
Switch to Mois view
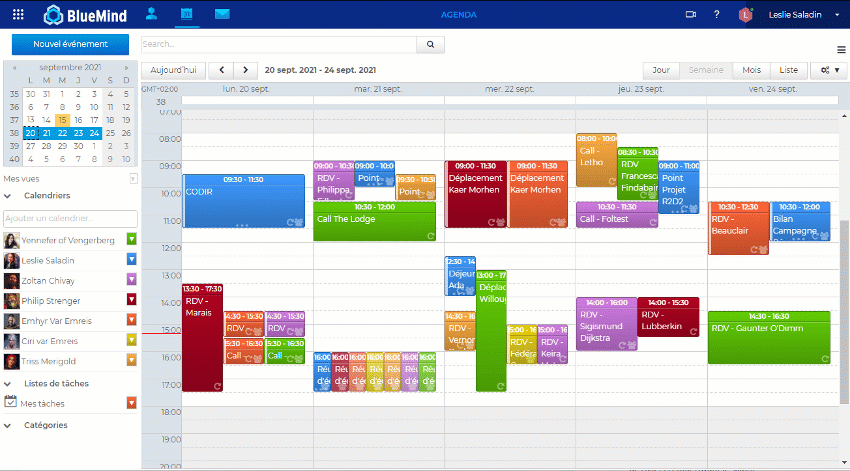[x=750, y=70]
